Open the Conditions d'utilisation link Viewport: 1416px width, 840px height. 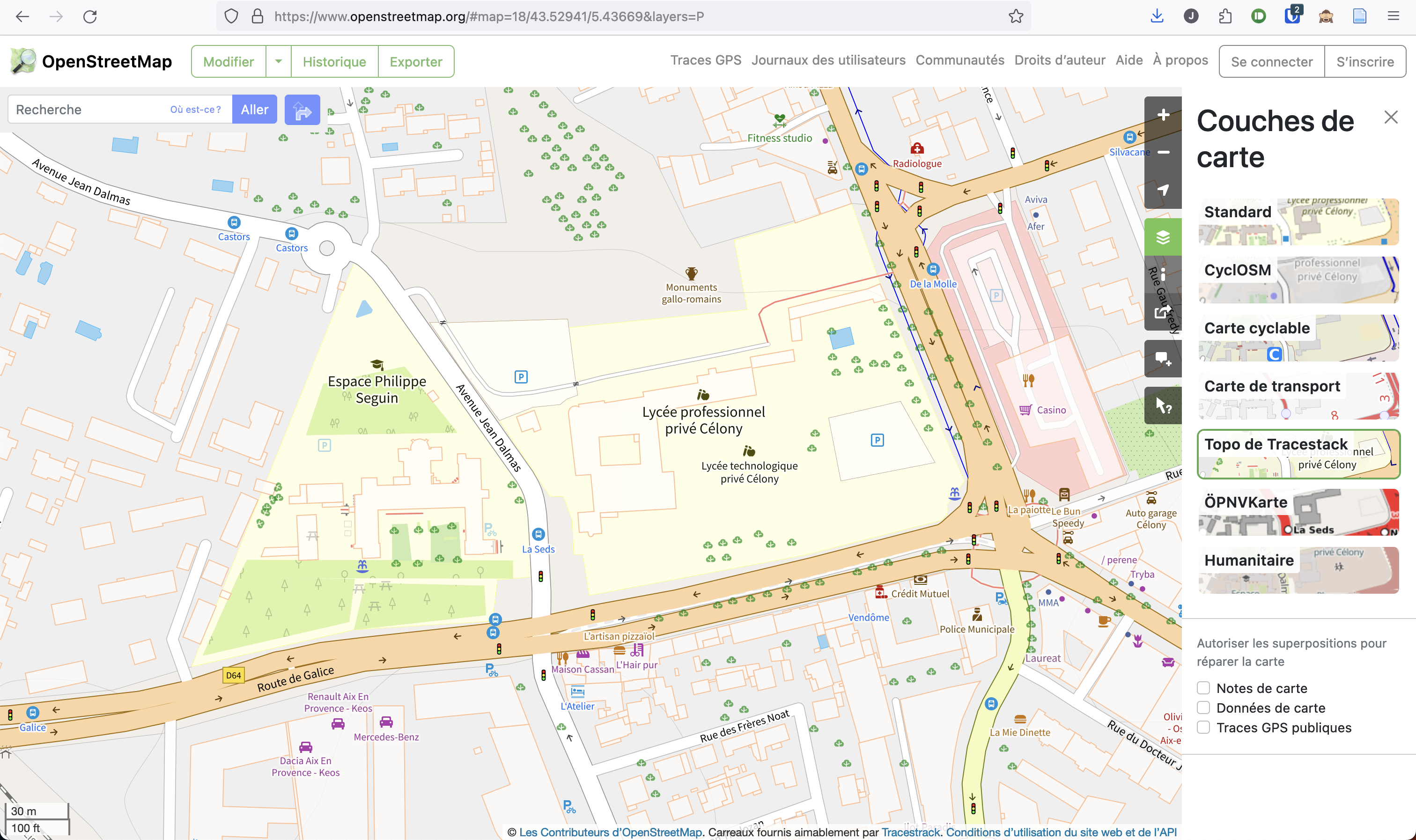click(1061, 832)
